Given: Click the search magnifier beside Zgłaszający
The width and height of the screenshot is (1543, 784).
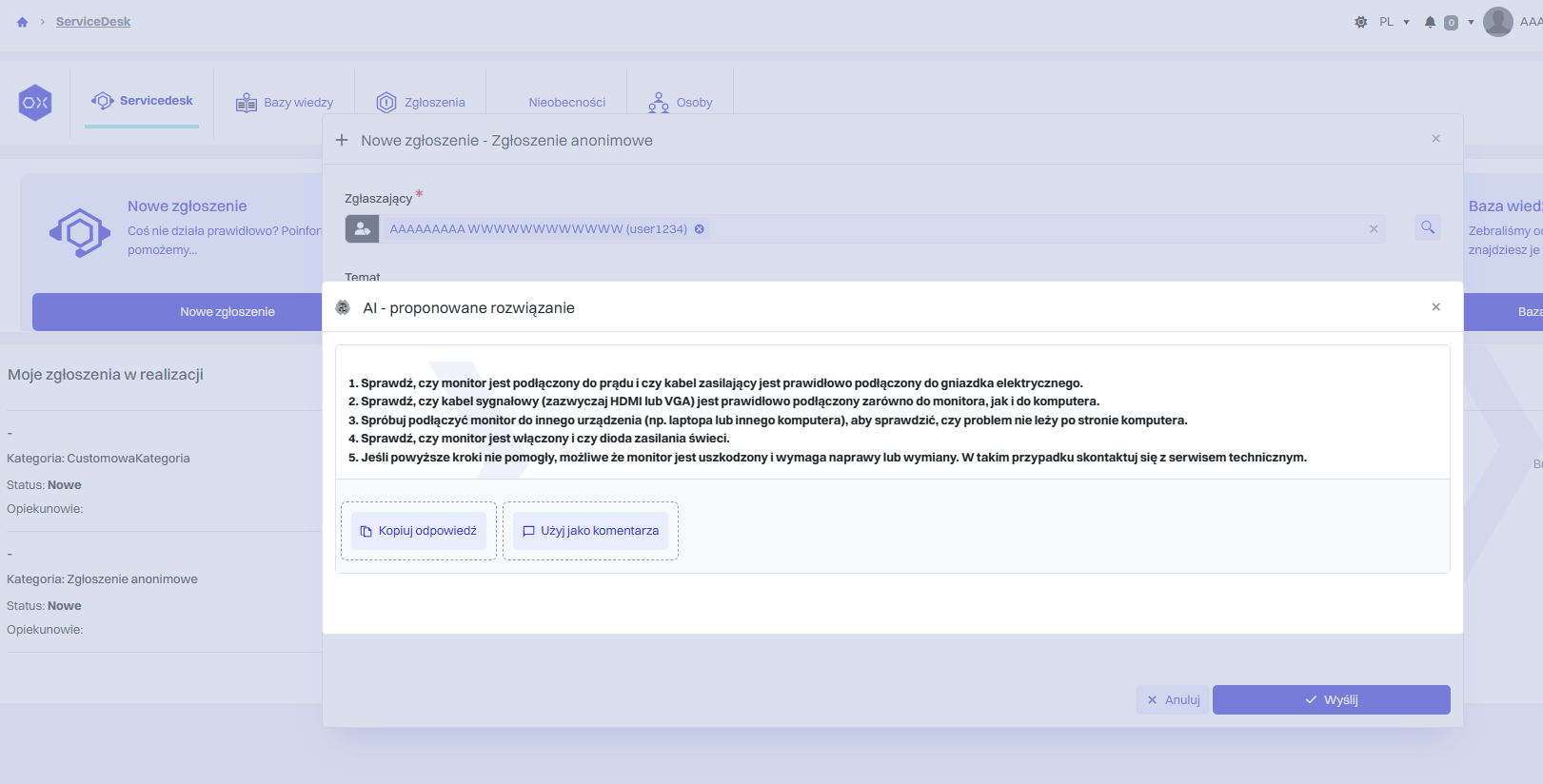Looking at the screenshot, I should [x=1428, y=227].
